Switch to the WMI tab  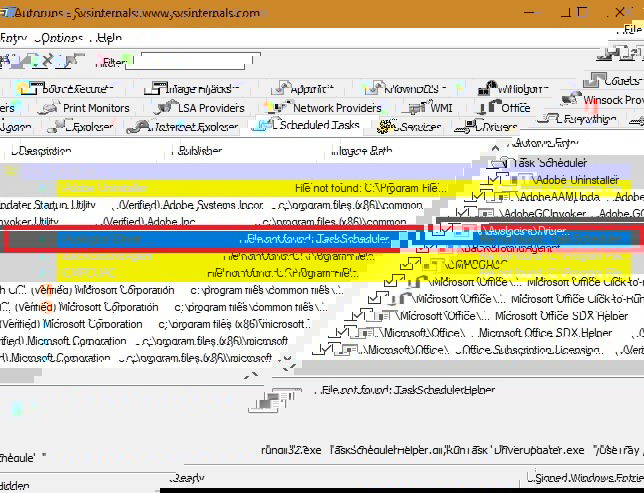click(x=430, y=108)
